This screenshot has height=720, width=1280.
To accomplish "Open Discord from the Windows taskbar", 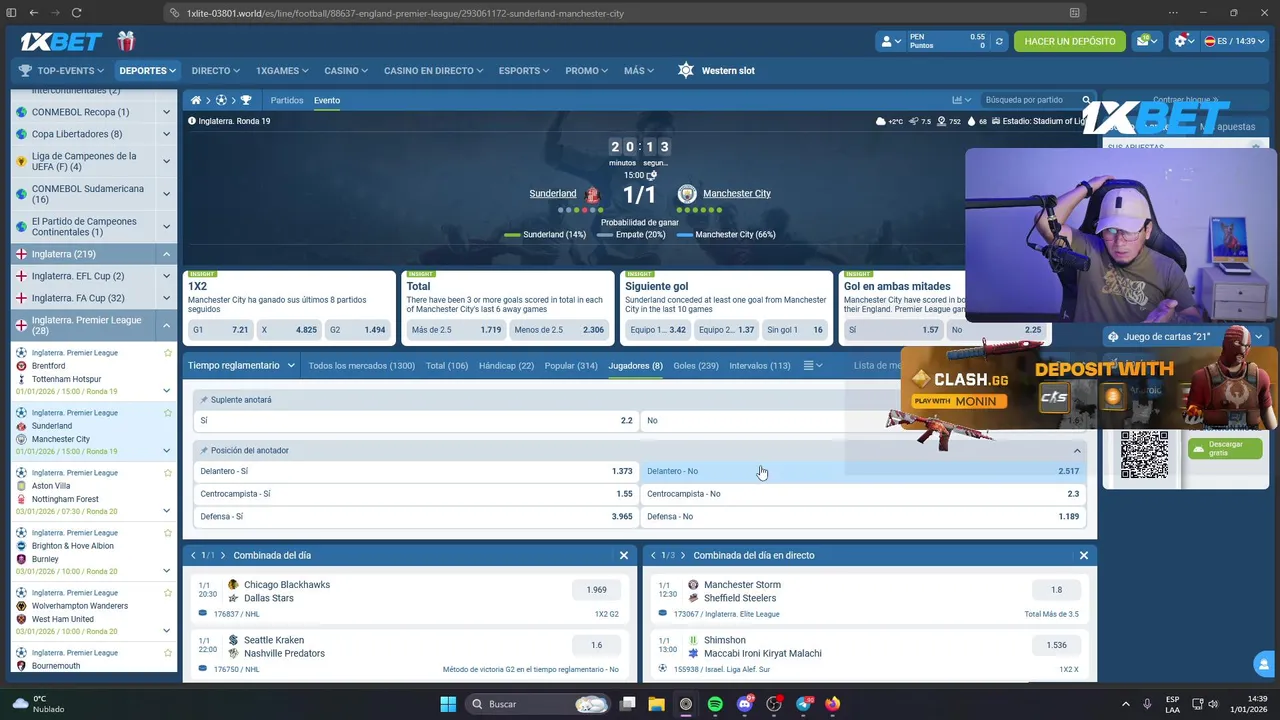I will (x=745, y=704).
